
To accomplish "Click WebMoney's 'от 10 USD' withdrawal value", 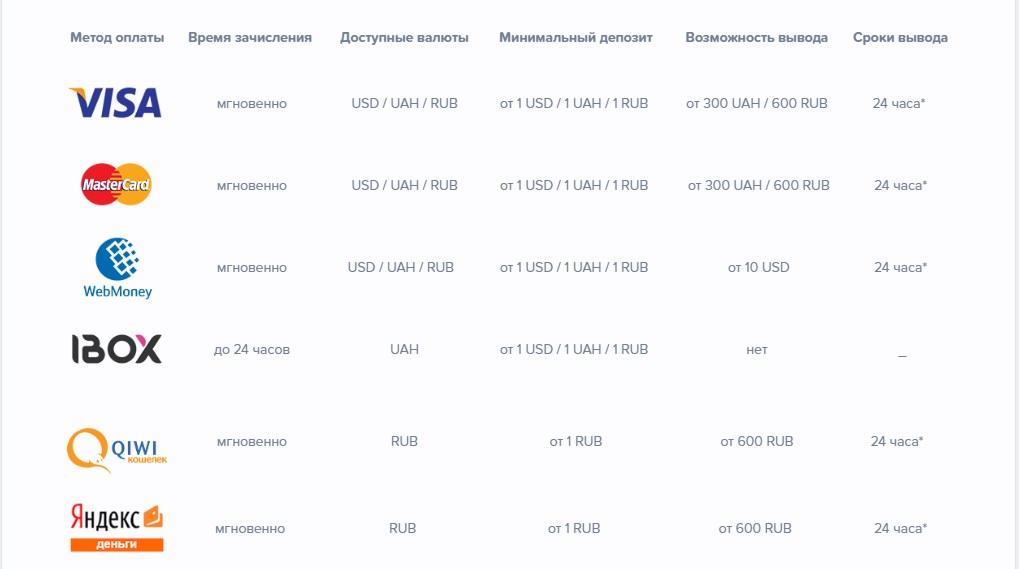I will click(x=758, y=267).
